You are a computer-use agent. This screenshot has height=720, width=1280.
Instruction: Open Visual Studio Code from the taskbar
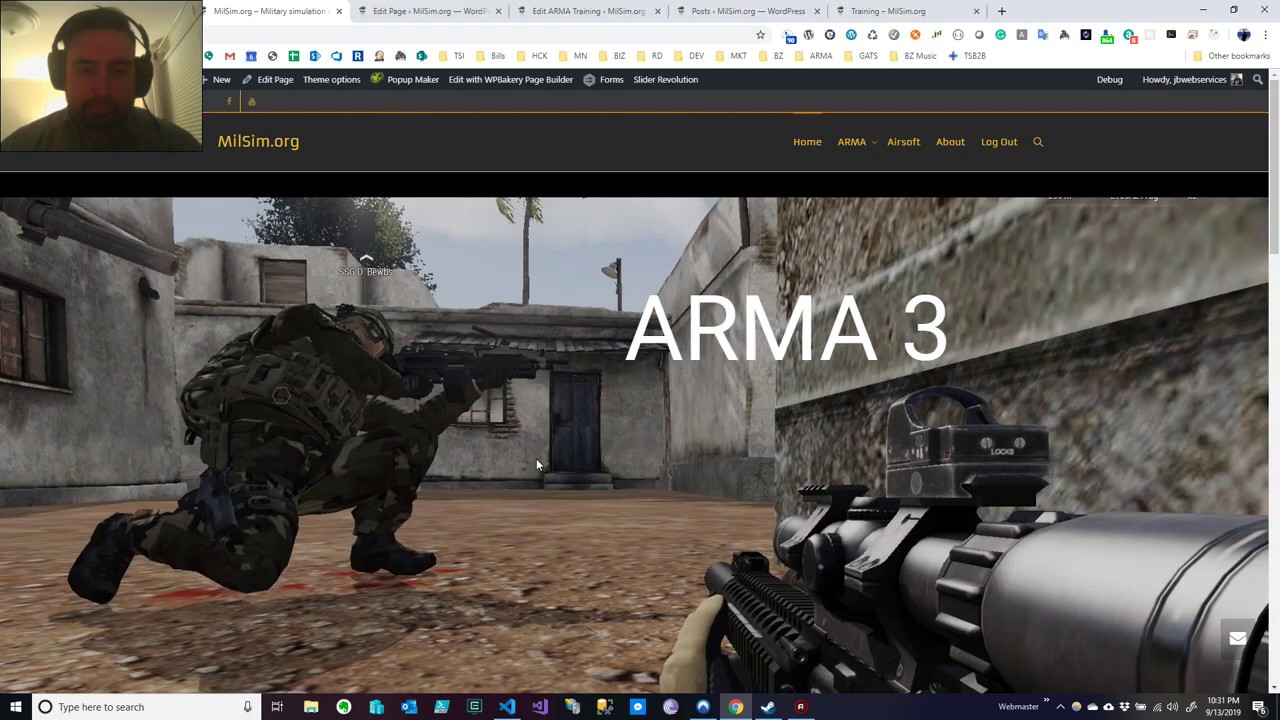pos(507,707)
